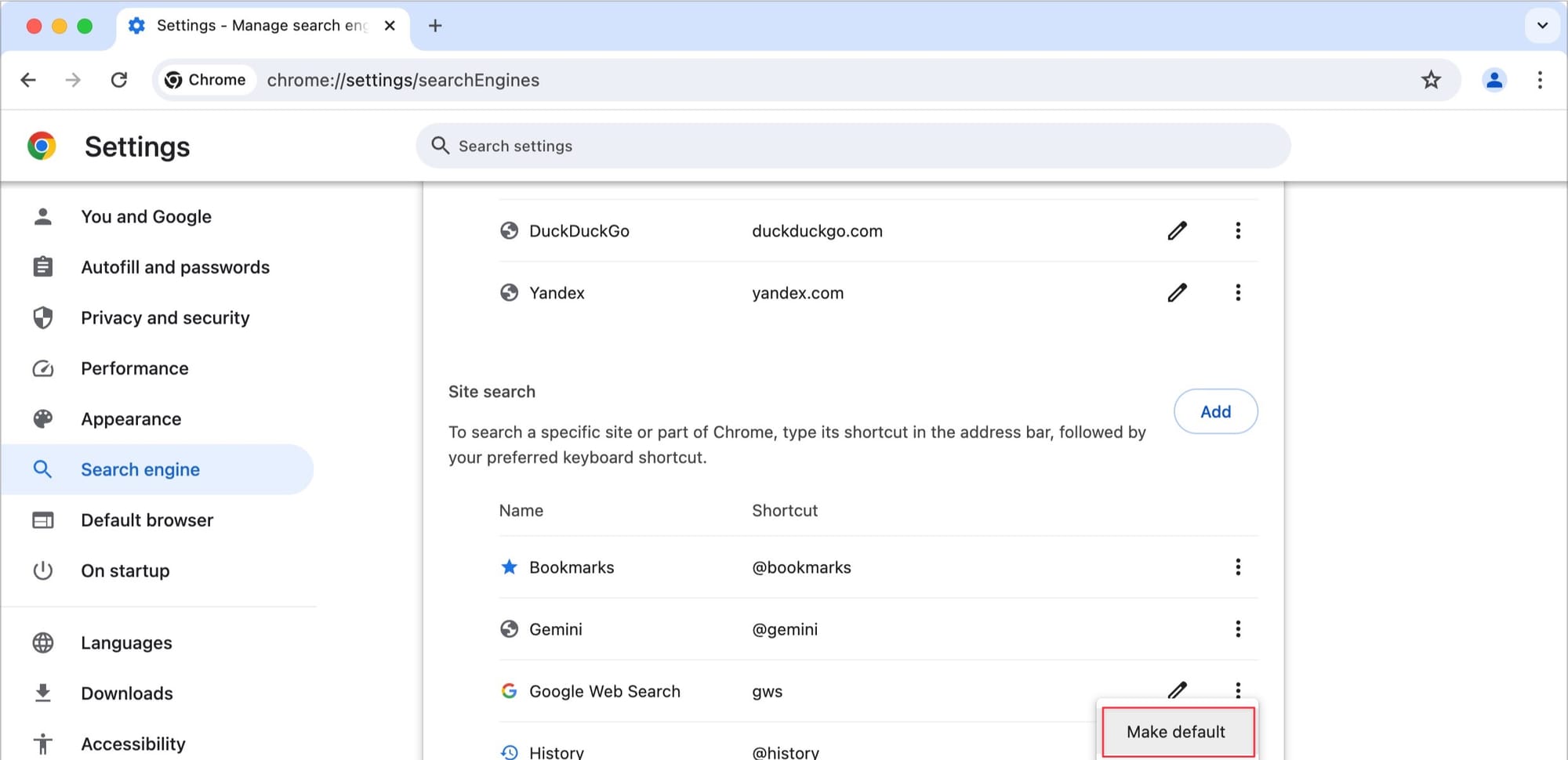The width and height of the screenshot is (1568, 760).
Task: Click the DuckDuckGo engine name
Action: pyautogui.click(x=579, y=231)
